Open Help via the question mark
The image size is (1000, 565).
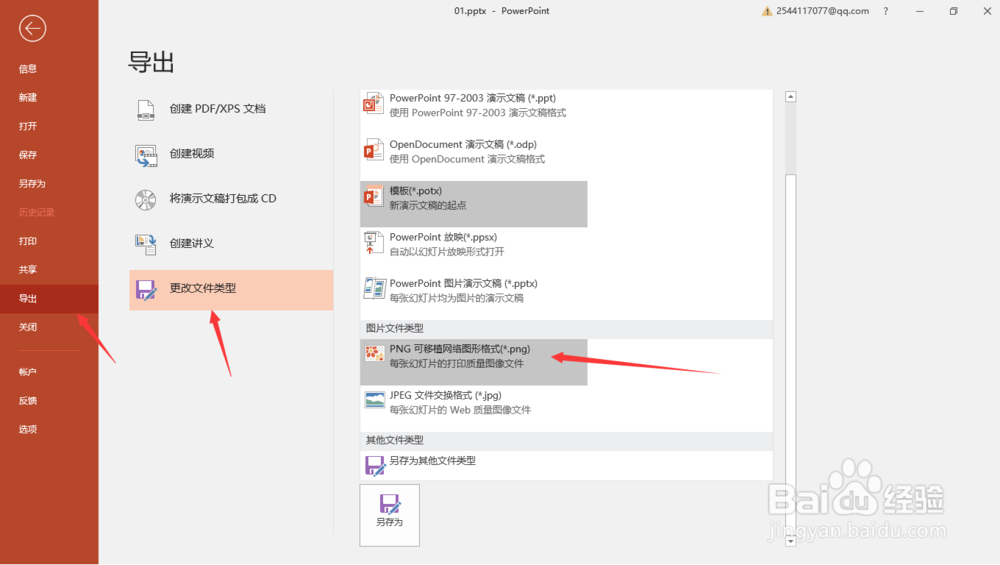point(886,11)
